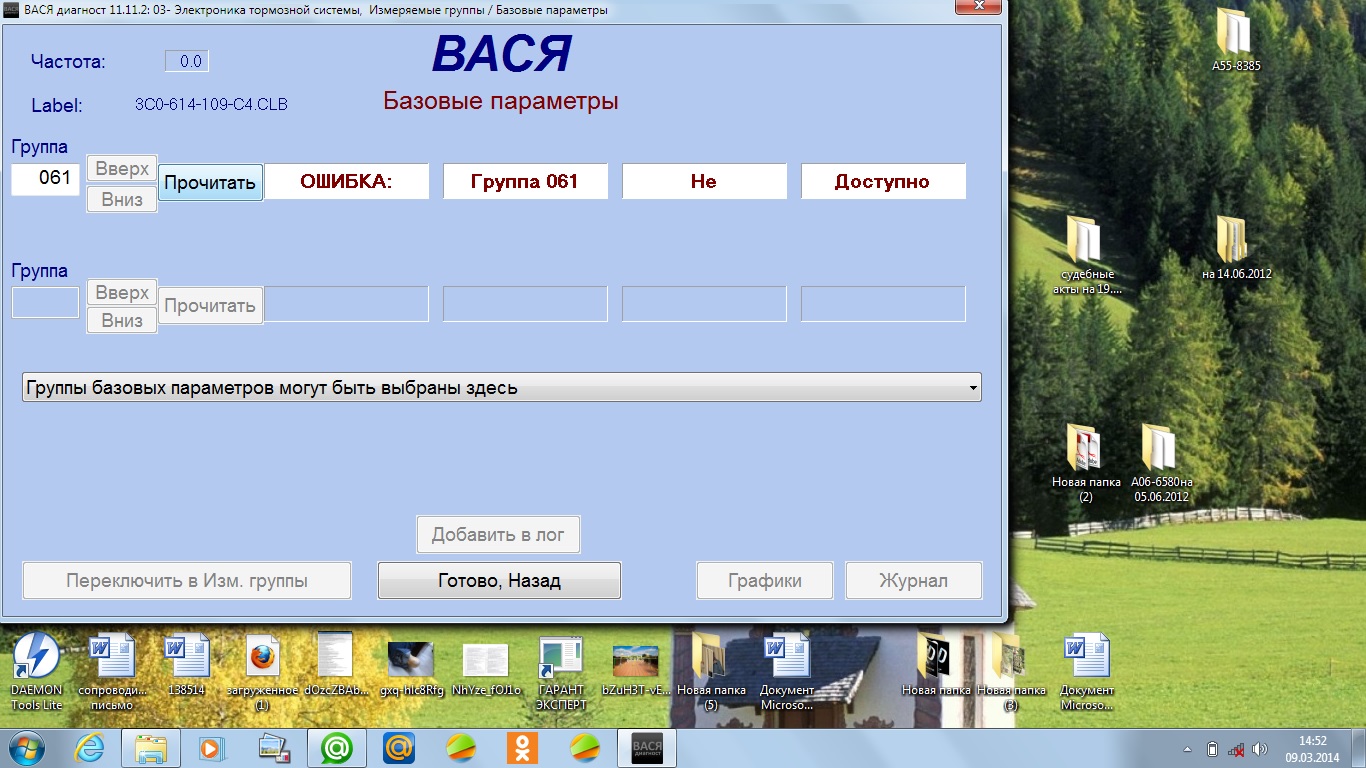
Task: Click the Windows Start button
Action: coord(27,748)
